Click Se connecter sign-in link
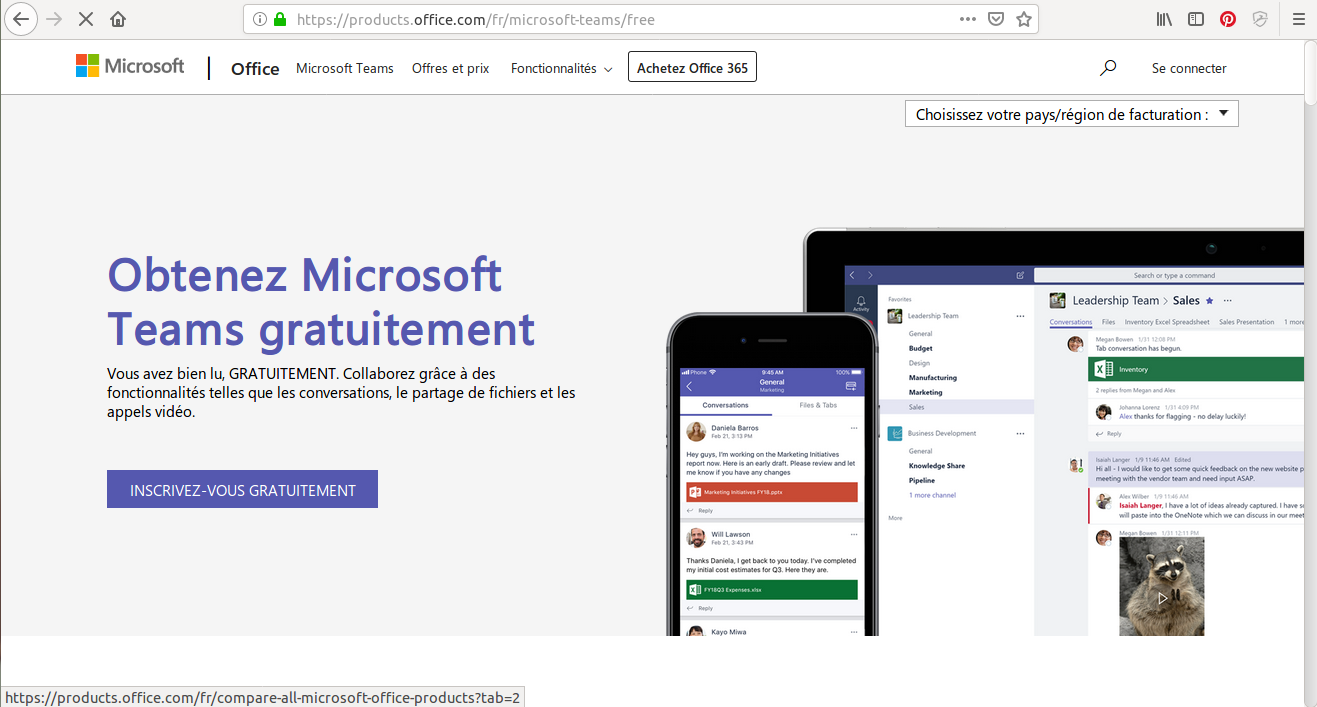1317x707 pixels. 1189,68
